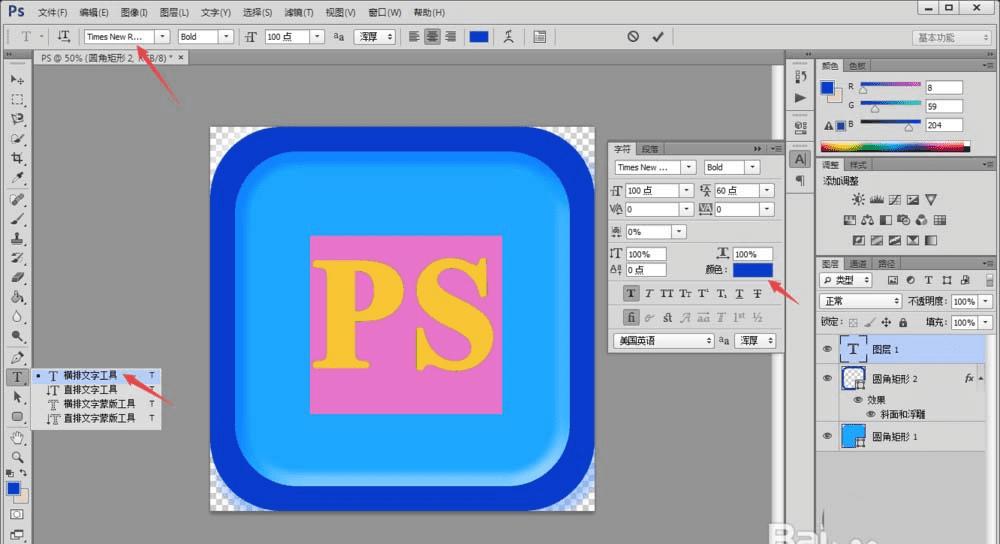Select the Path Selection tool
The height and width of the screenshot is (544, 1000).
17,397
